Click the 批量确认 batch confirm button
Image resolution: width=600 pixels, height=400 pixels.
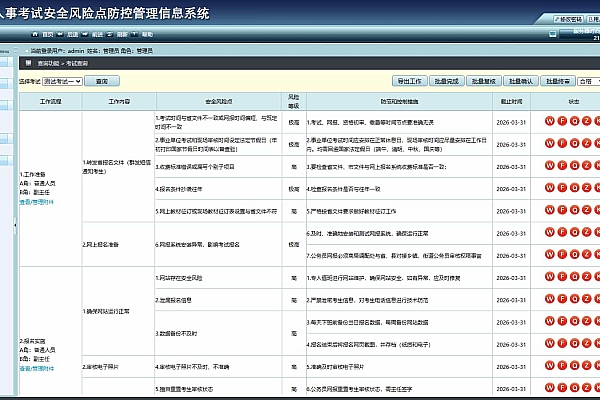pos(520,81)
